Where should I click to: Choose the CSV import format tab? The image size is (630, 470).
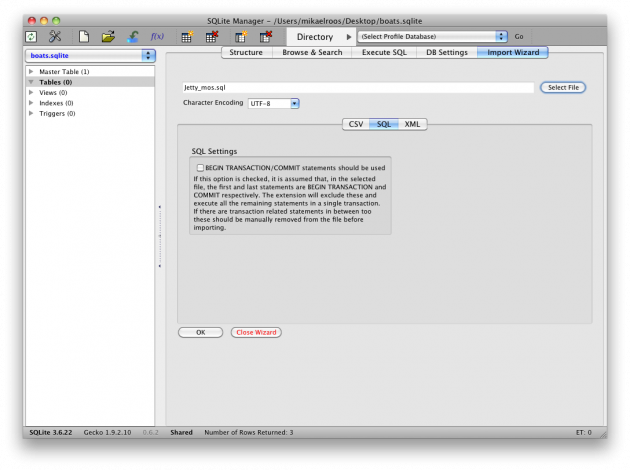(356, 124)
